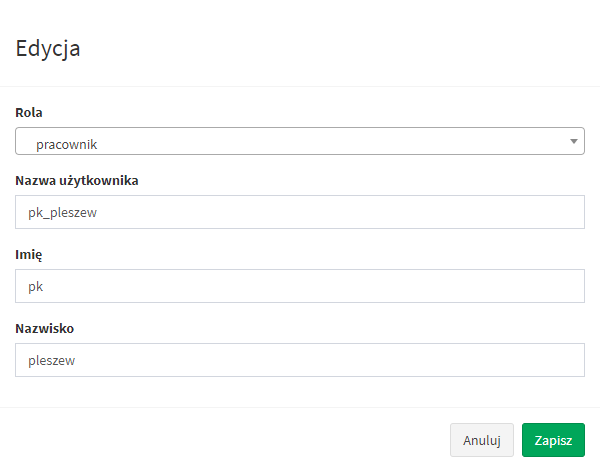Place cursor on 'pk_pleszew' username text

pyautogui.click(x=61, y=213)
